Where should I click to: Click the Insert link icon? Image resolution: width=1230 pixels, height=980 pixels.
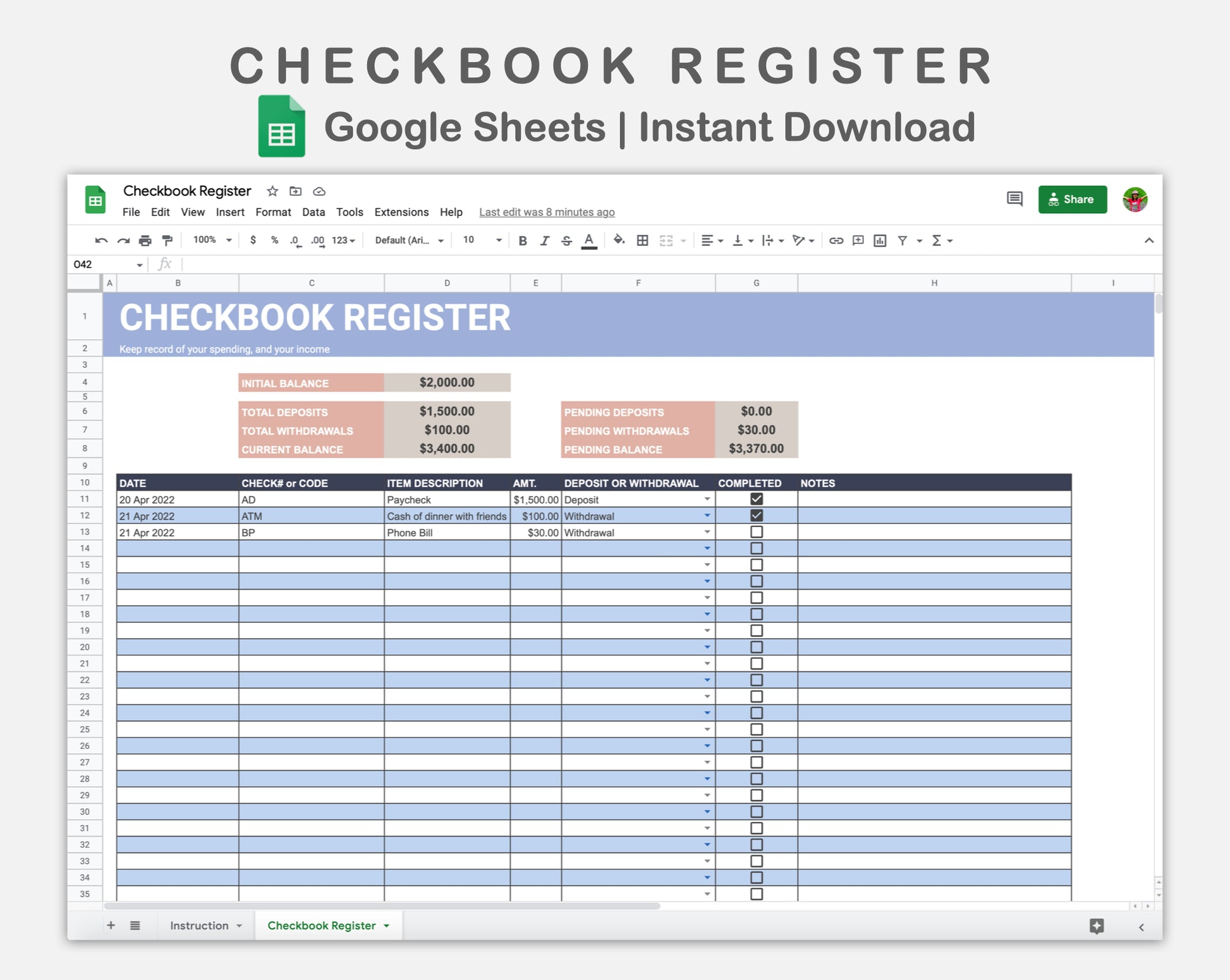coord(836,240)
